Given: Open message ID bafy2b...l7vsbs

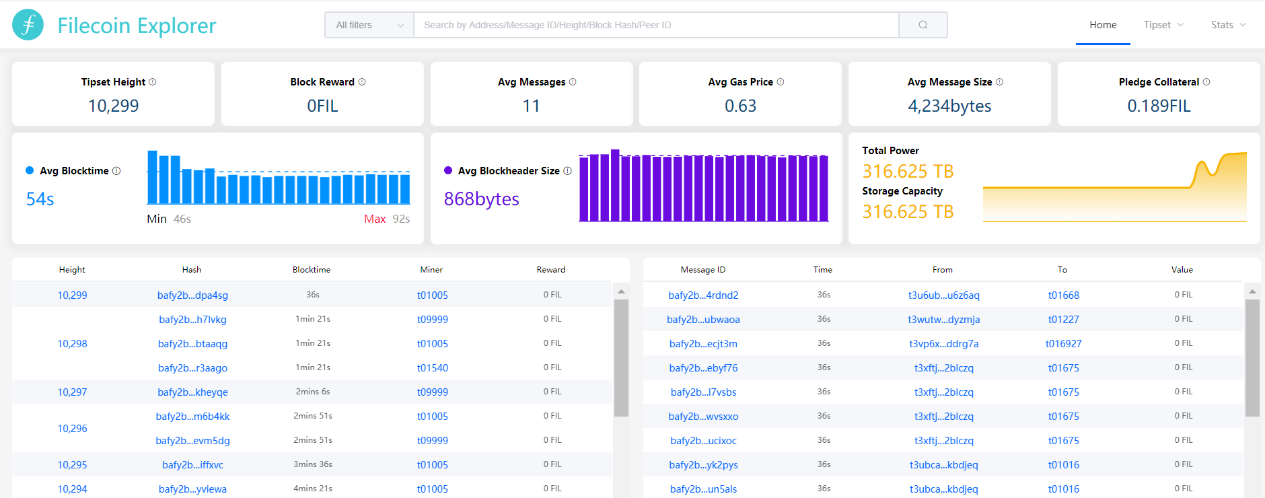Looking at the screenshot, I should tap(704, 392).
